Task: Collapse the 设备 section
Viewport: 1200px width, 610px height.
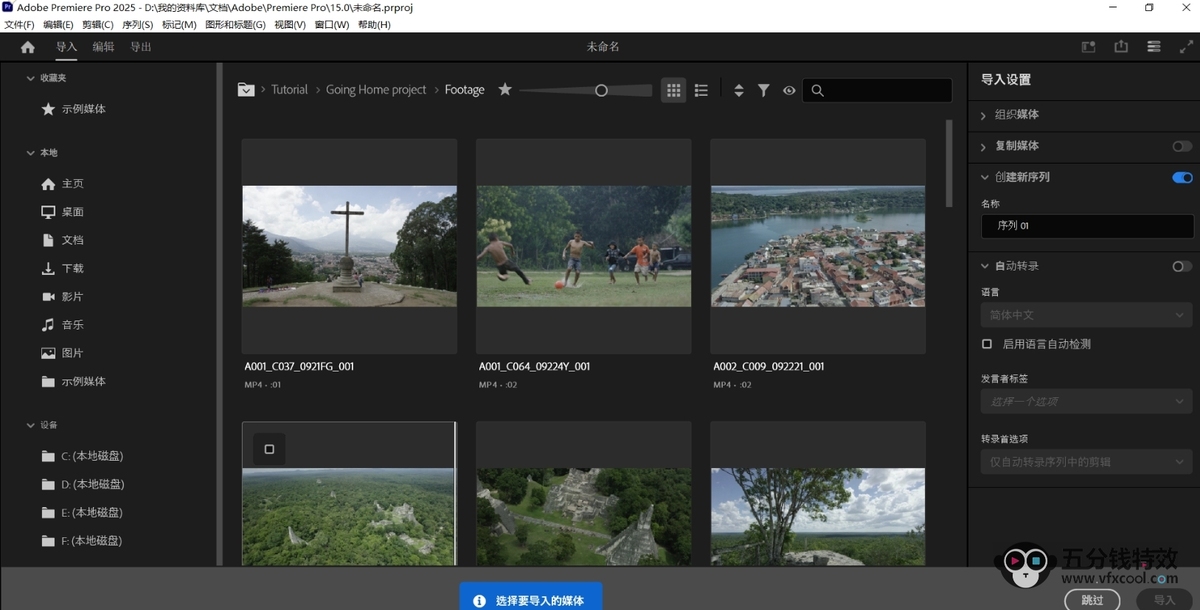Action: (30, 425)
